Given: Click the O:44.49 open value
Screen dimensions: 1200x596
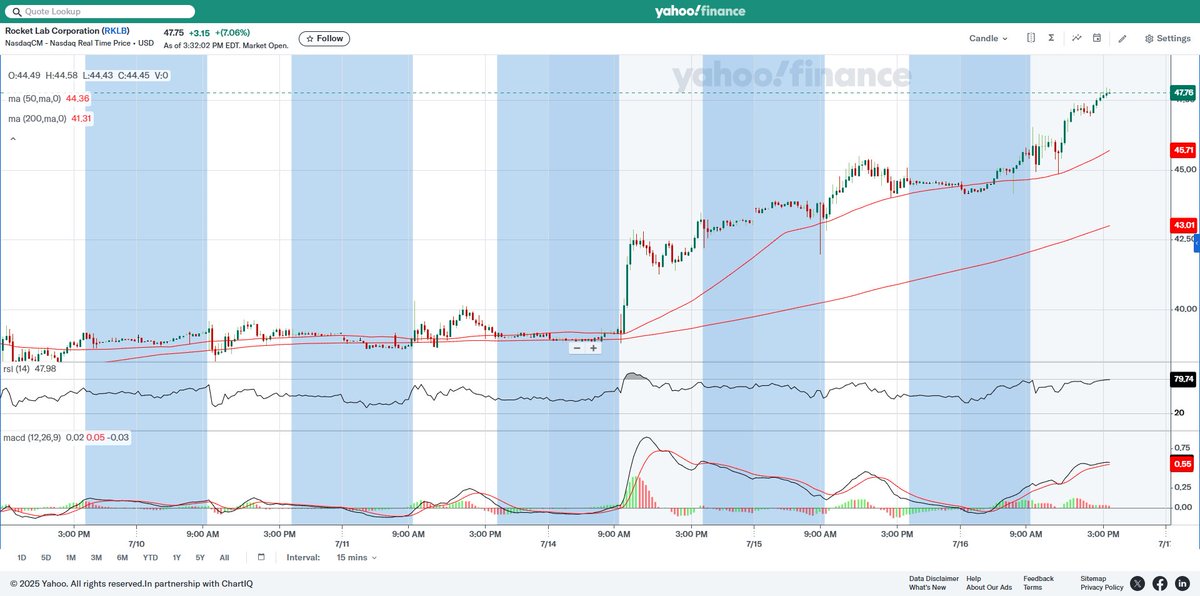Looking at the screenshot, I should (x=24, y=75).
